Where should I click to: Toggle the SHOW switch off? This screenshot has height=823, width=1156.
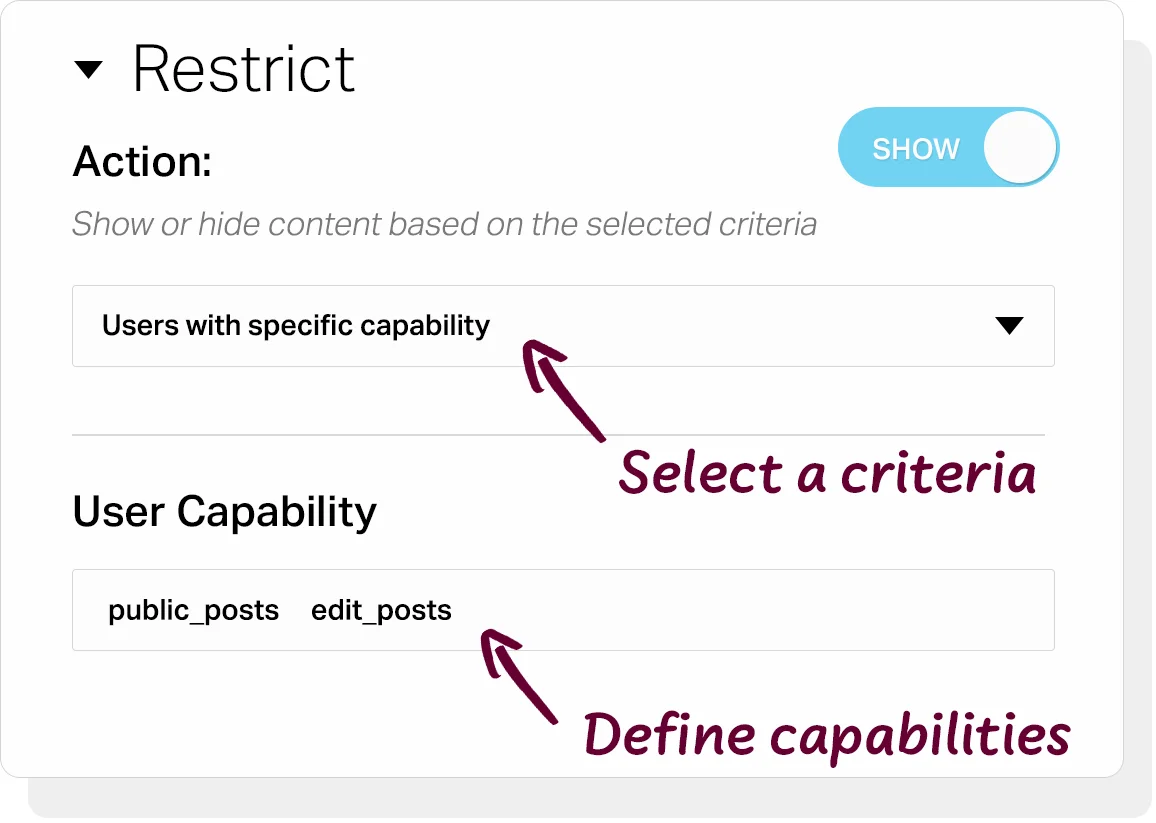[948, 147]
